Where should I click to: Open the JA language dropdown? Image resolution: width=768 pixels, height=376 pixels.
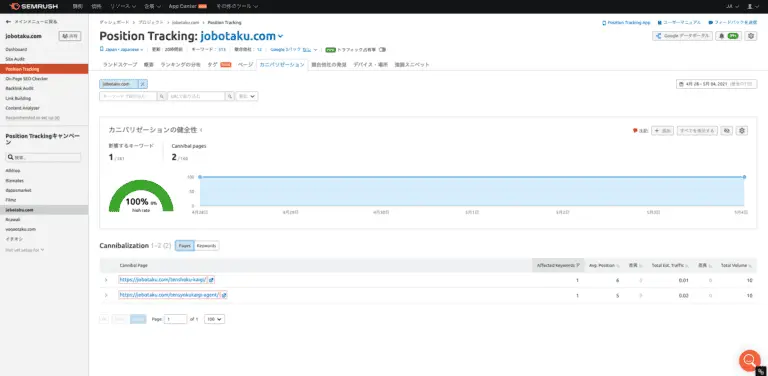(x=732, y=6)
